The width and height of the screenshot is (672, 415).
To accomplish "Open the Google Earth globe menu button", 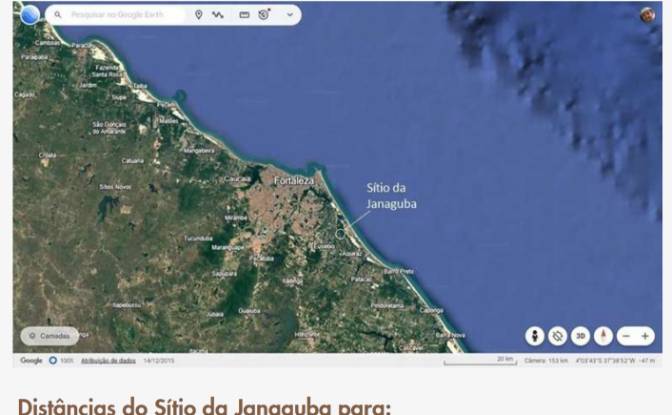I will (x=30, y=15).
